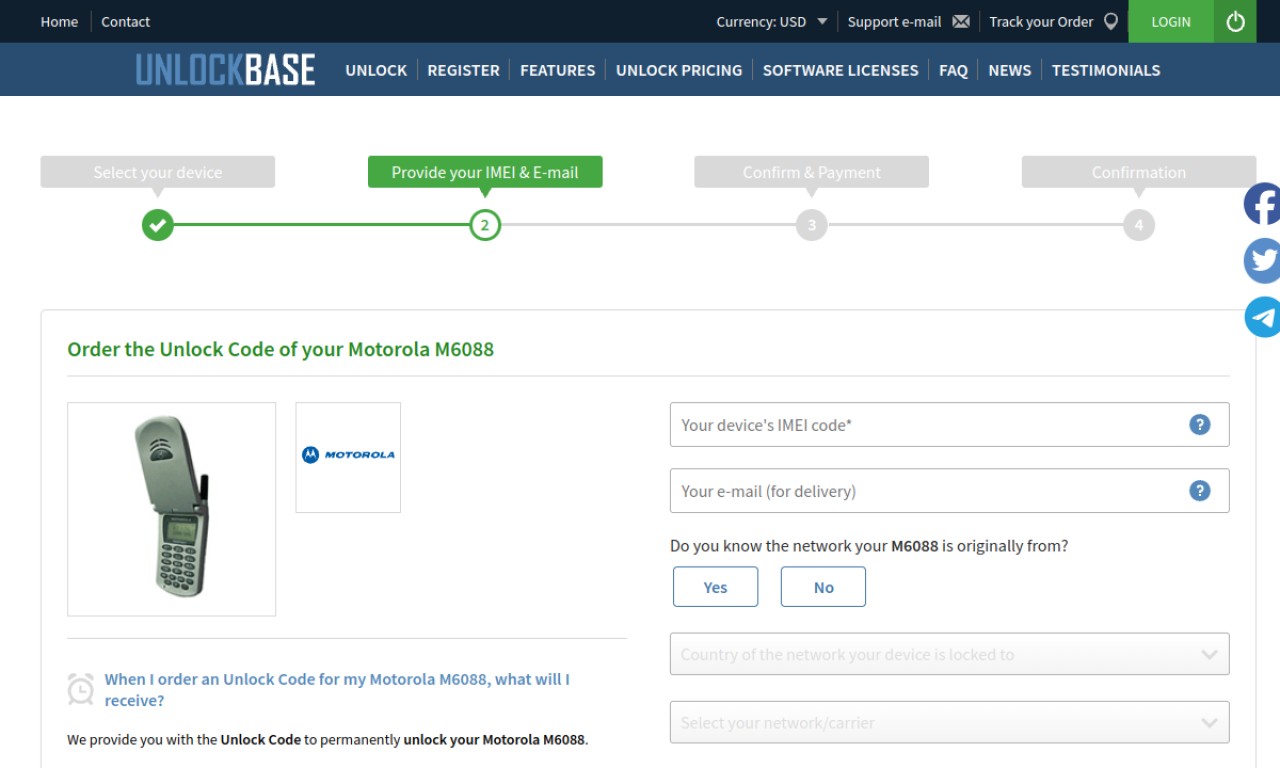
Task: Click the 'Order the Unlock Code' heading
Action: point(280,349)
